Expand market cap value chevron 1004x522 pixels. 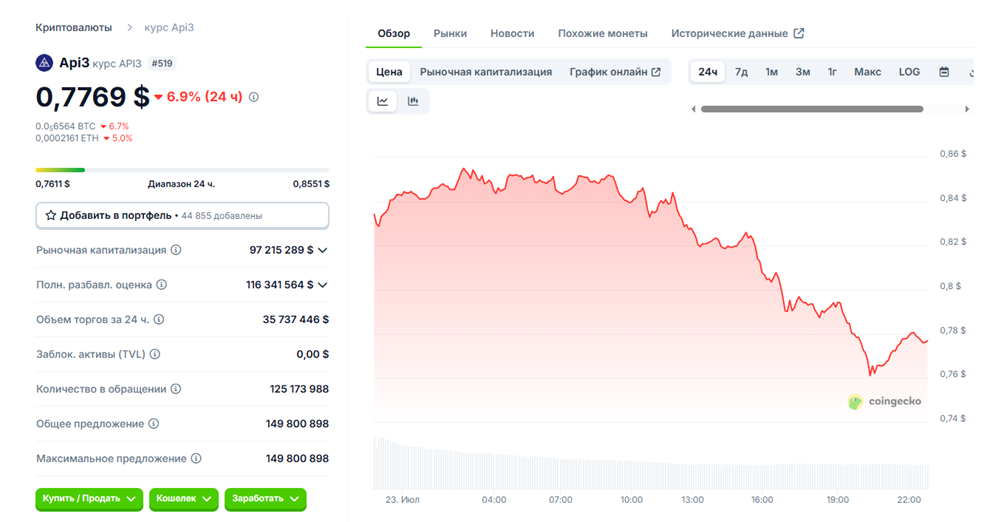pyautogui.click(x=323, y=250)
